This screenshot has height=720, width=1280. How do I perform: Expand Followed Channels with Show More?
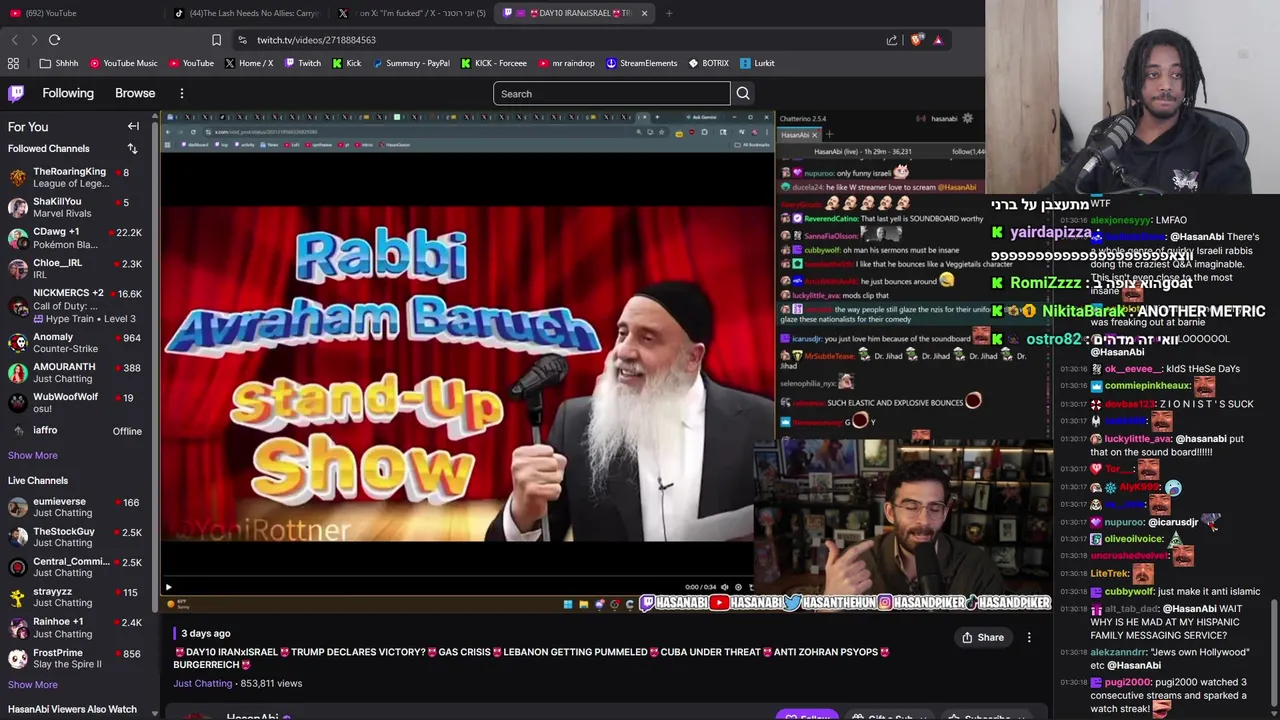(33, 455)
